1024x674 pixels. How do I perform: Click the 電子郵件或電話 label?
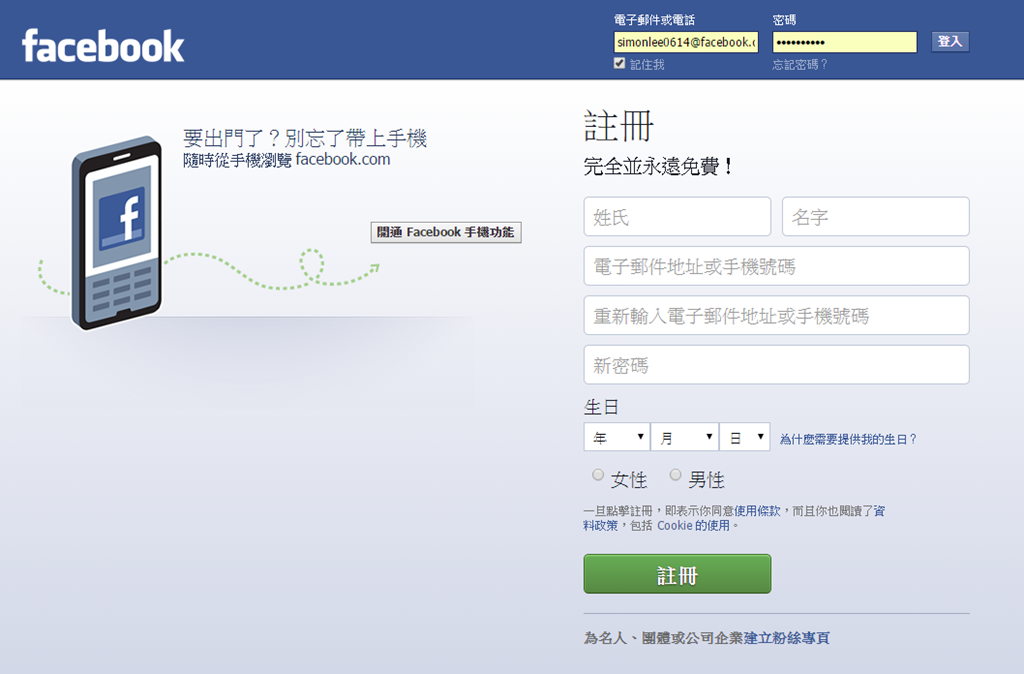[x=654, y=20]
